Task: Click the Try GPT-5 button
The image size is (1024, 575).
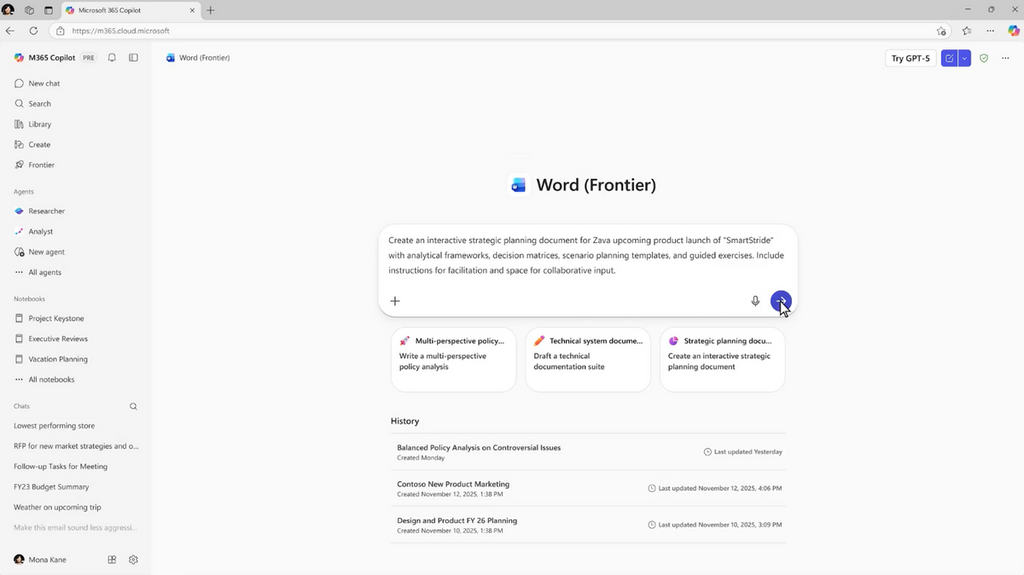Action: (x=910, y=58)
